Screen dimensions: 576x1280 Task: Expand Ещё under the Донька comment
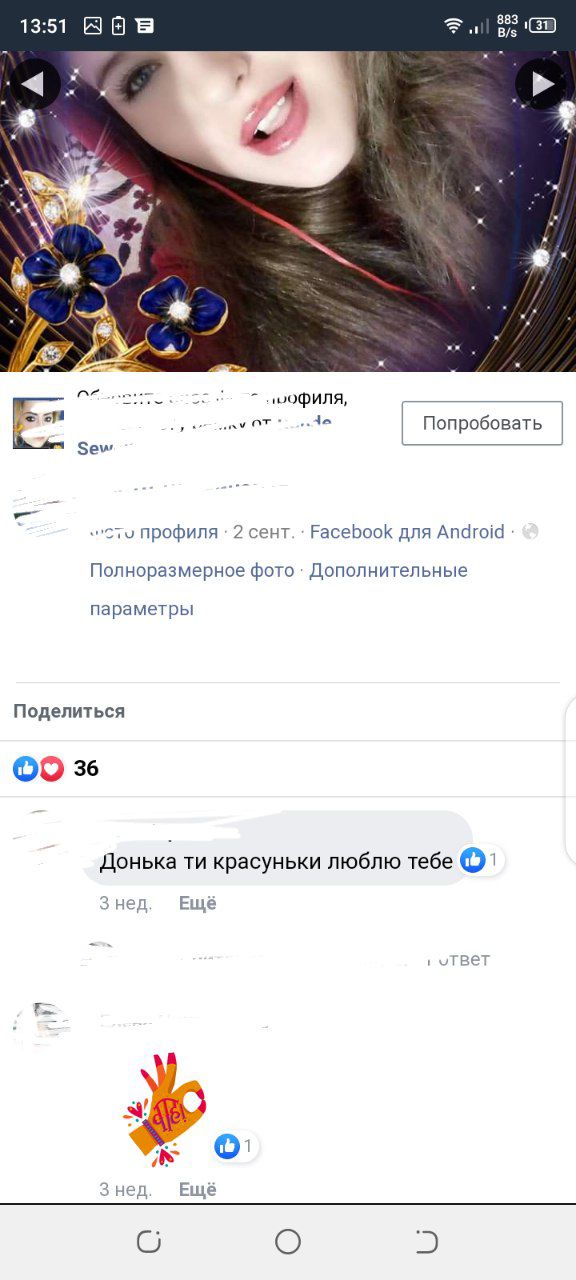click(x=198, y=903)
